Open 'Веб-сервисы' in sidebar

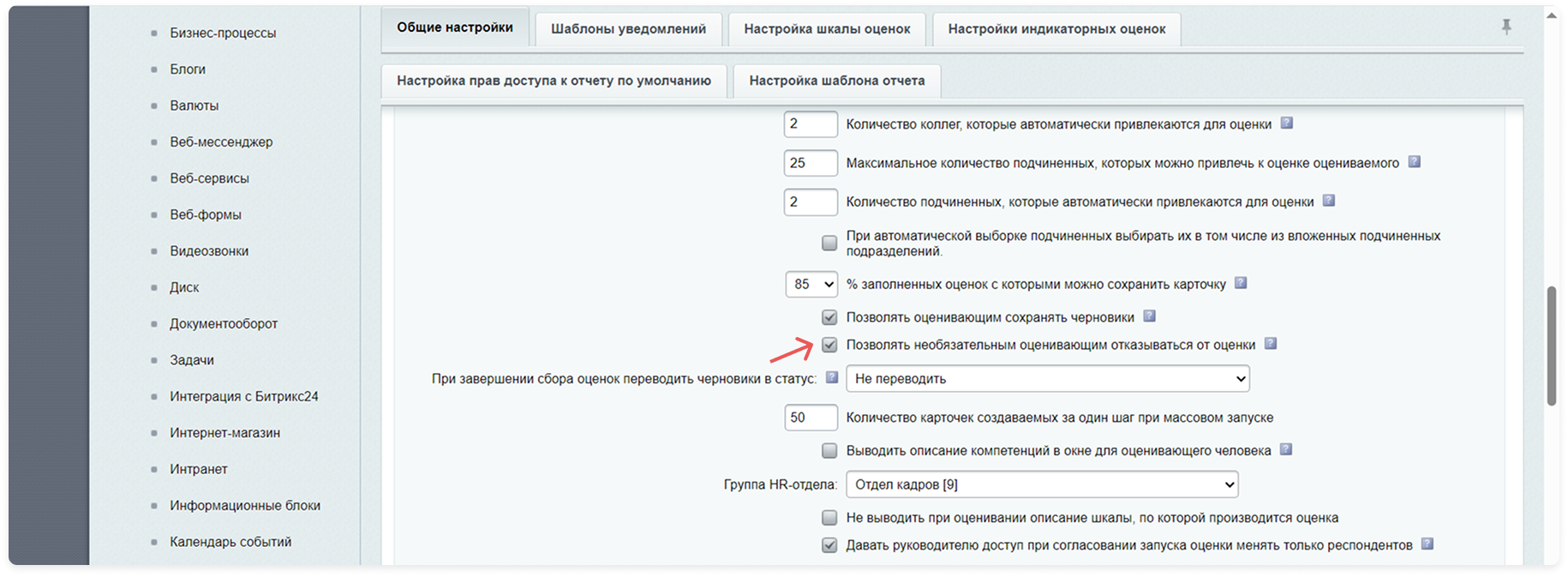tap(209, 178)
